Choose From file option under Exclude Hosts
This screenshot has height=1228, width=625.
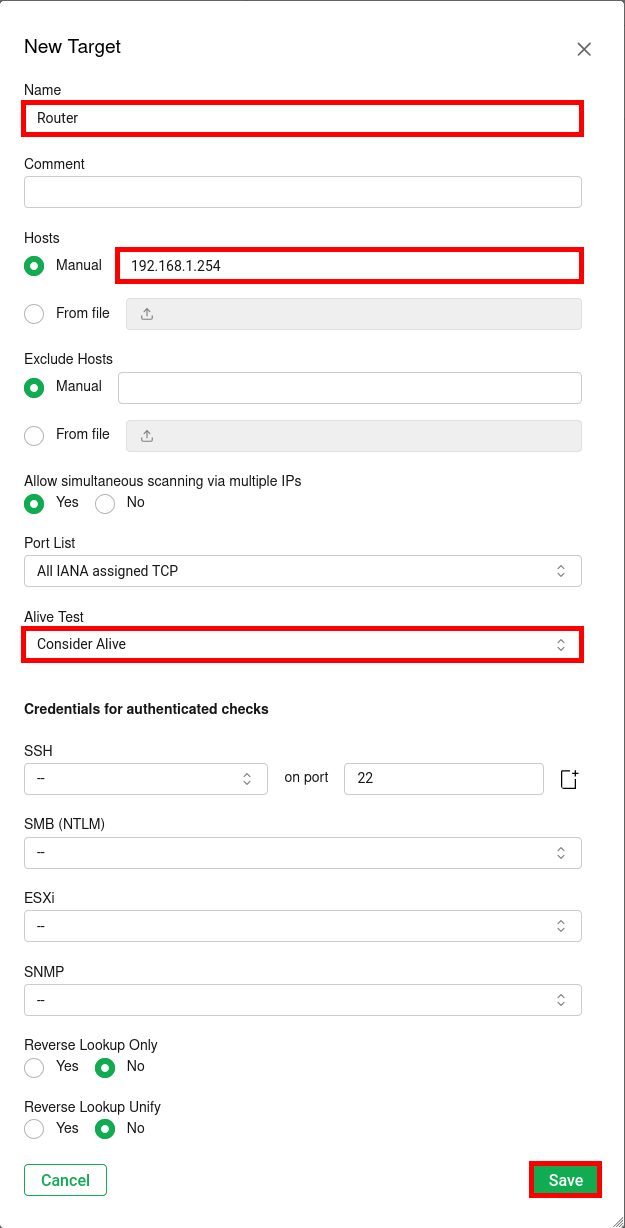tap(33, 435)
